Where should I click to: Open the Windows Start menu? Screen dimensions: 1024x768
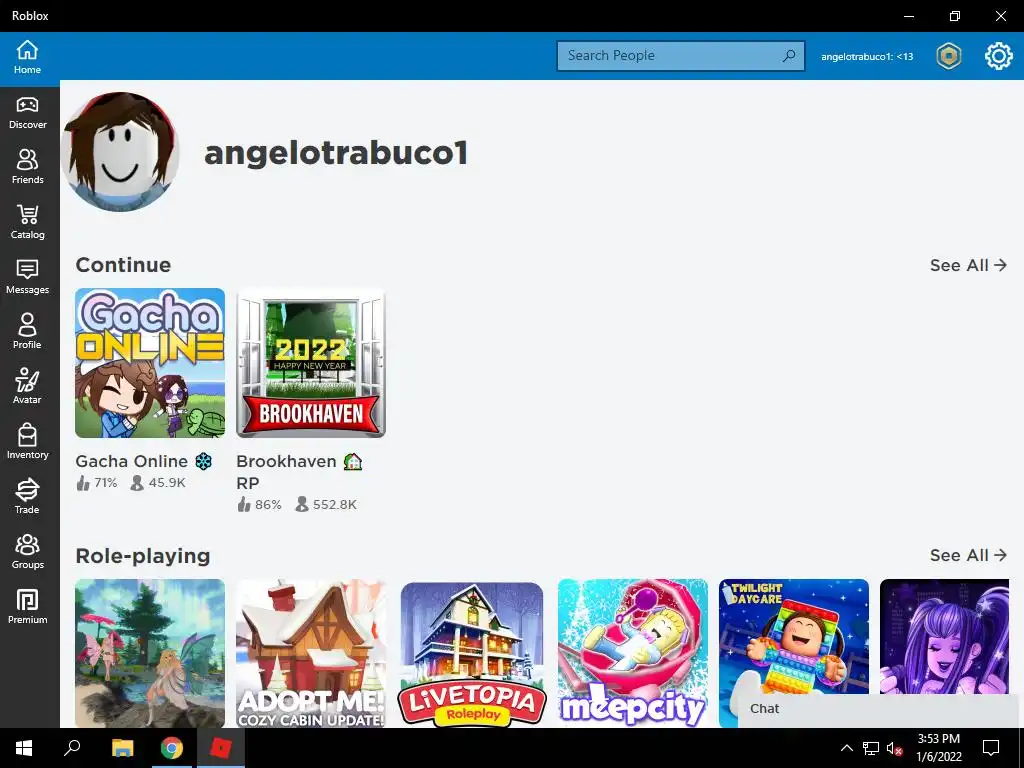[x=24, y=748]
